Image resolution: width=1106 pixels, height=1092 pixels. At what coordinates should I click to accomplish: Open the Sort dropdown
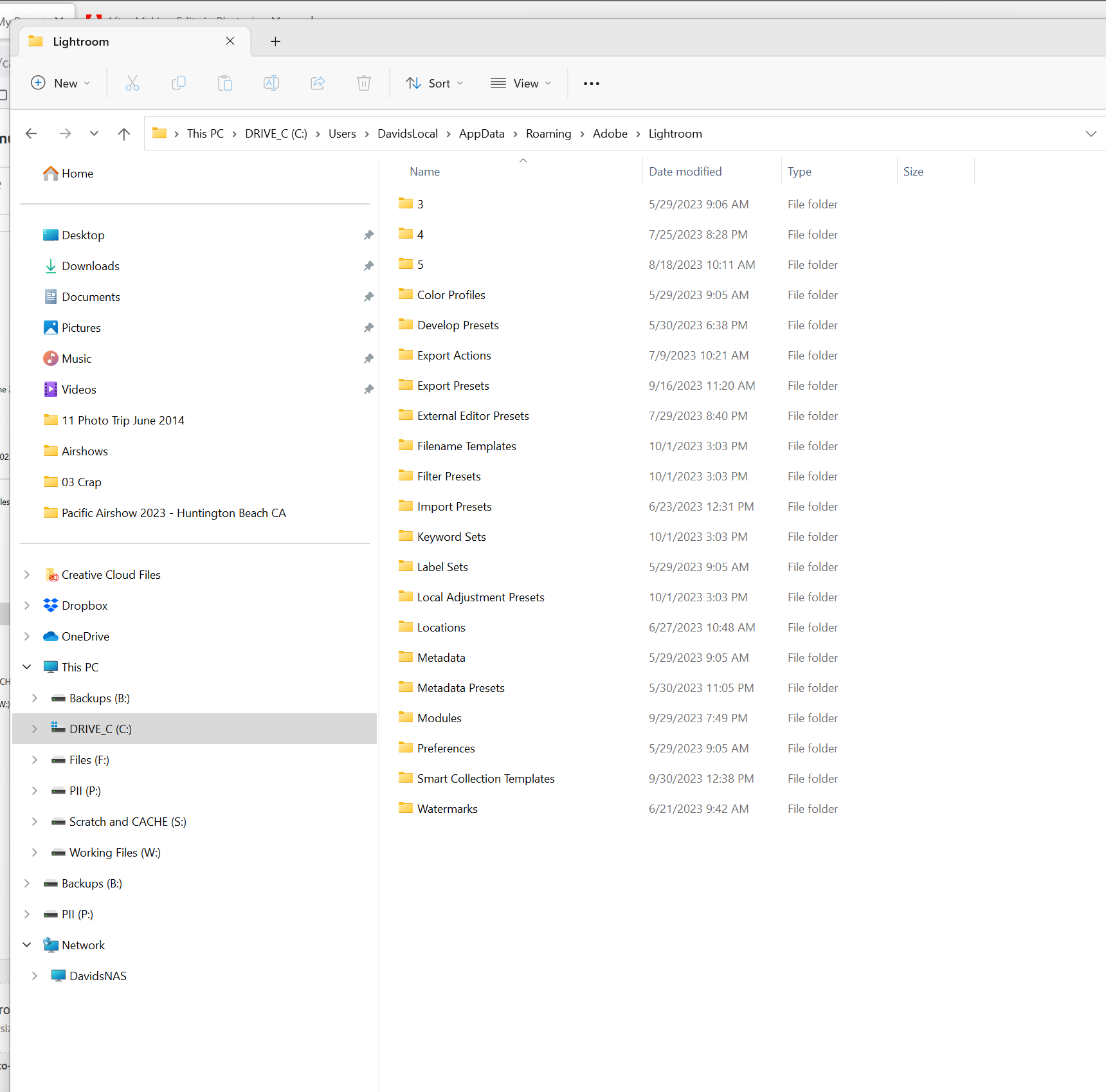pos(434,83)
